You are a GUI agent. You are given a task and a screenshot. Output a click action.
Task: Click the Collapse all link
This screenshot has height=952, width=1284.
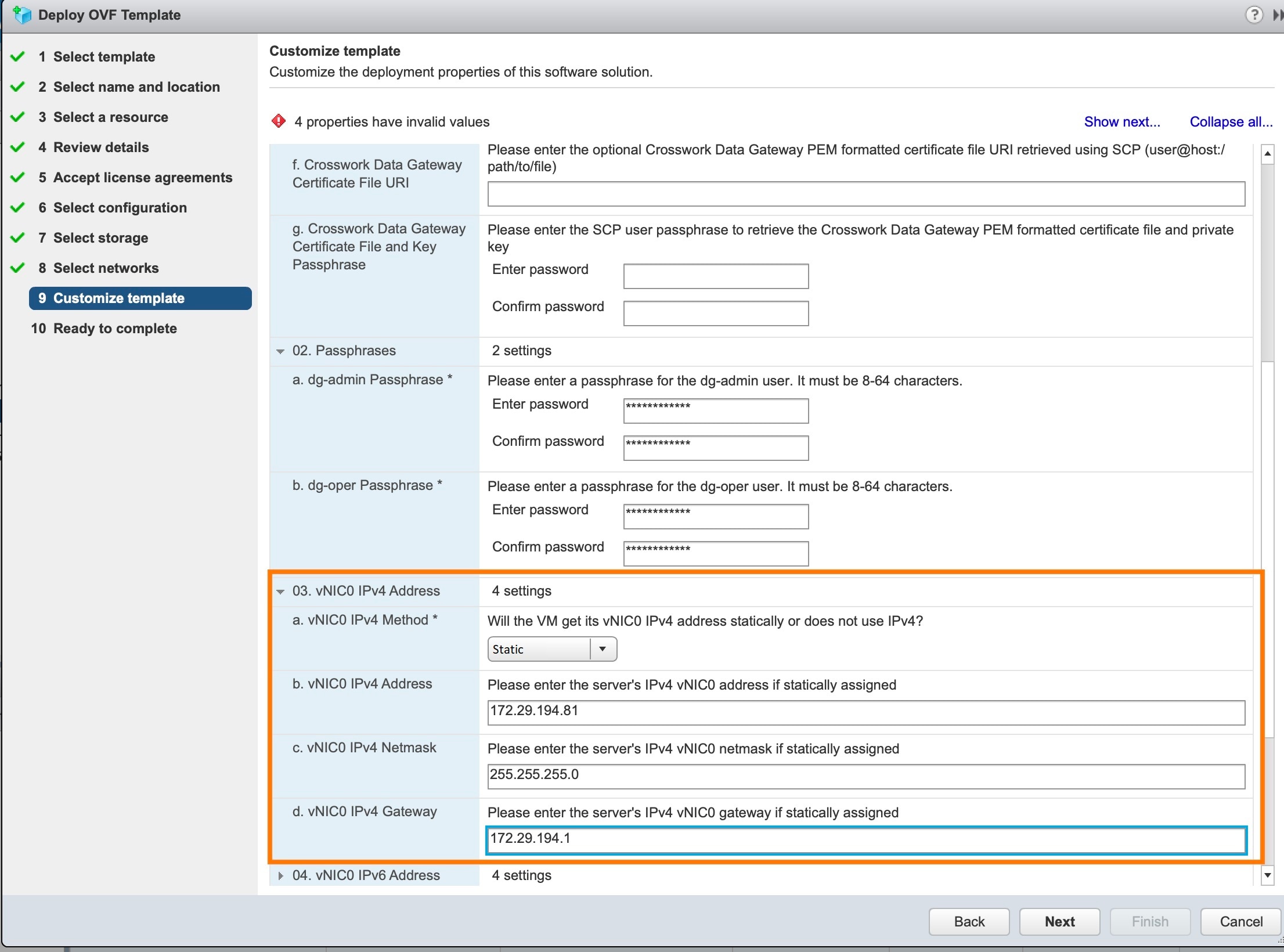coord(1231,121)
